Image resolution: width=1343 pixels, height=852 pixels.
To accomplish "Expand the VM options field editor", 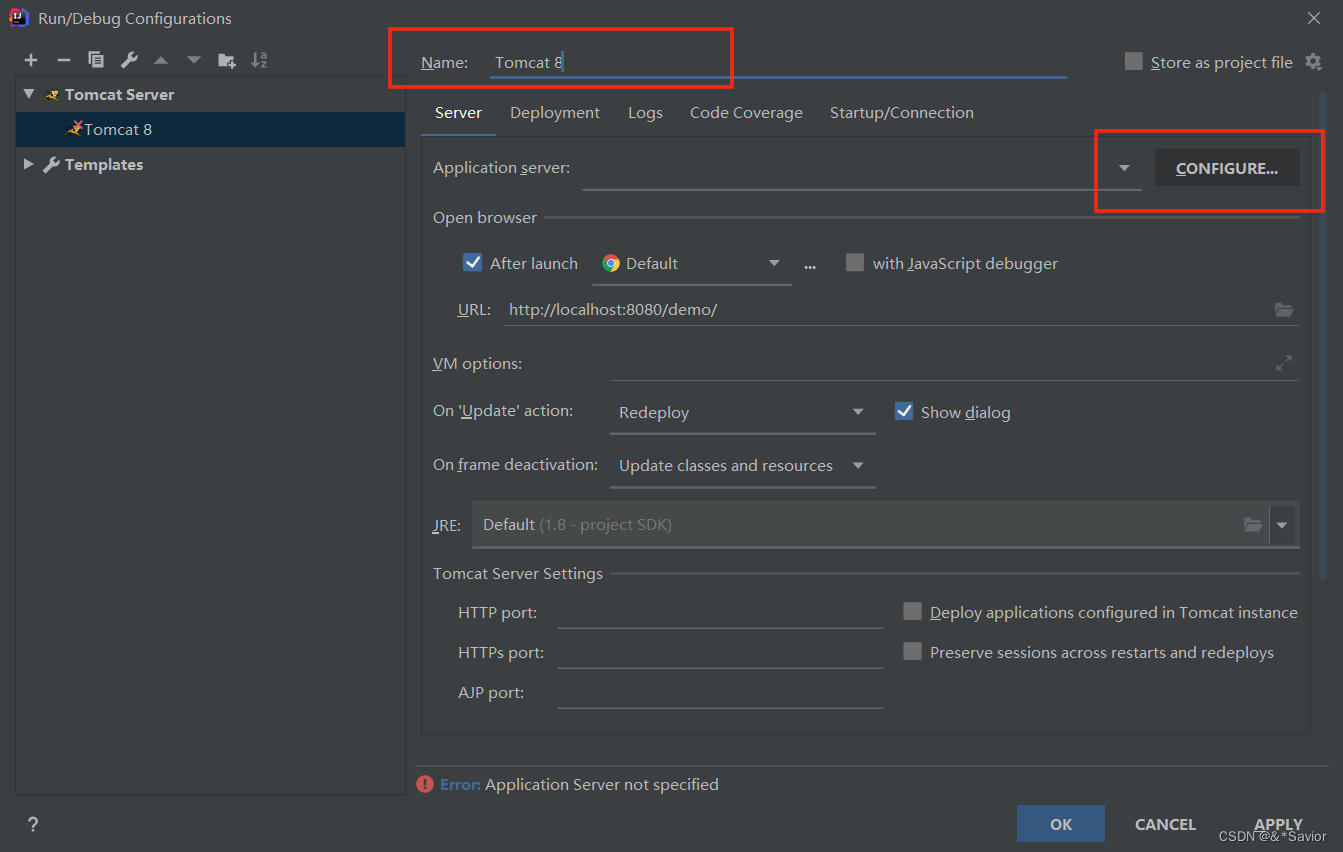I will click(x=1284, y=363).
